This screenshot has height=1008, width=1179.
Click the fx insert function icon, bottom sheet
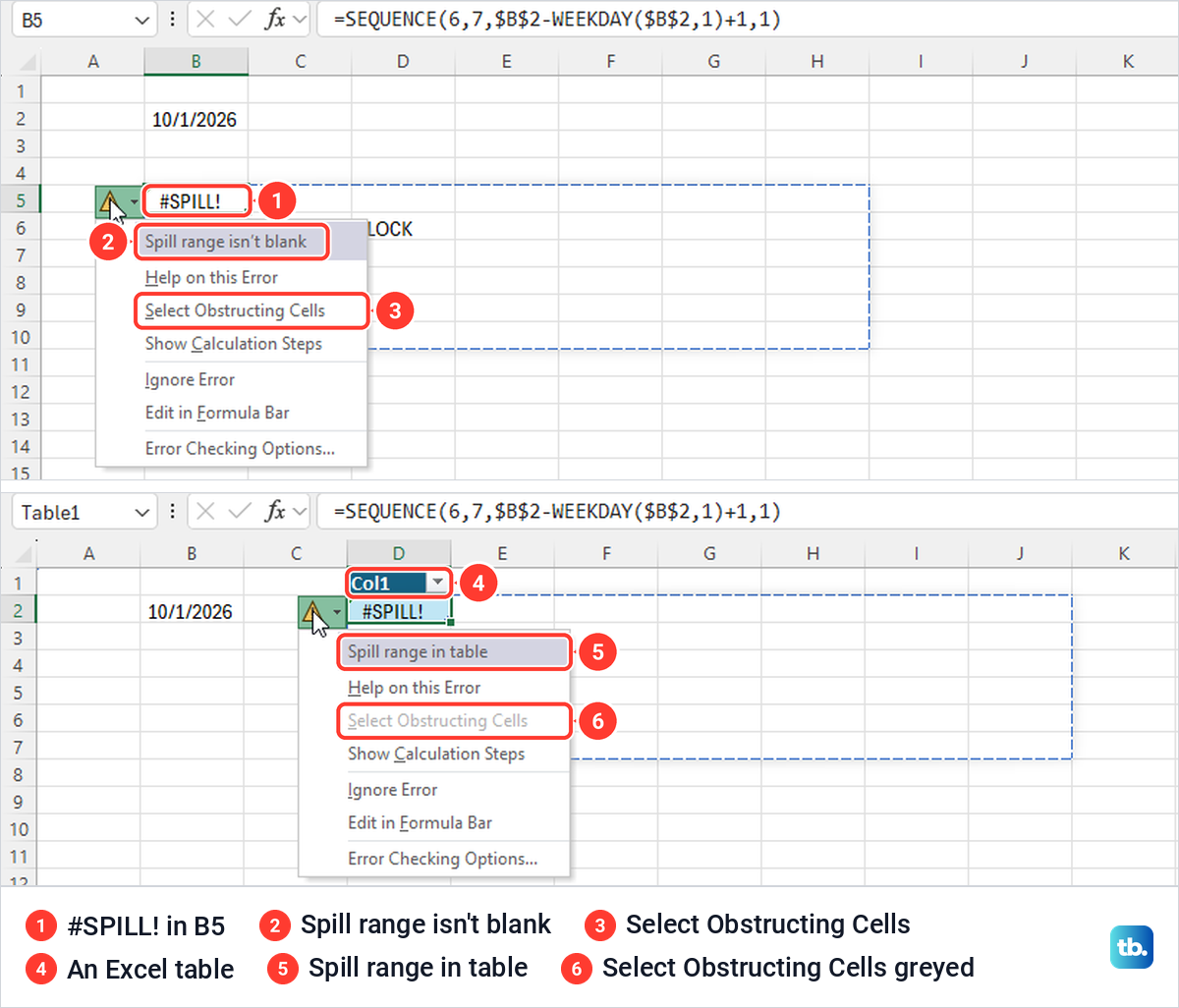(x=276, y=511)
